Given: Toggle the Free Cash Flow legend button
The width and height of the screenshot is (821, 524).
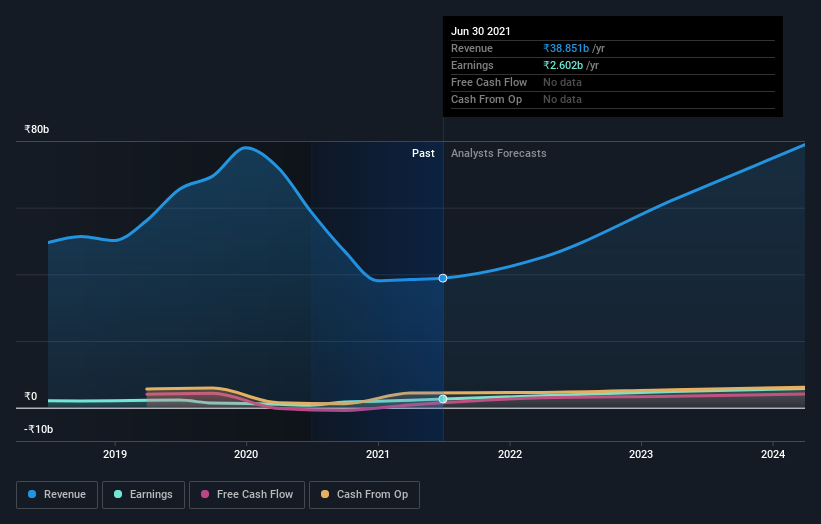Looking at the screenshot, I should [247, 495].
